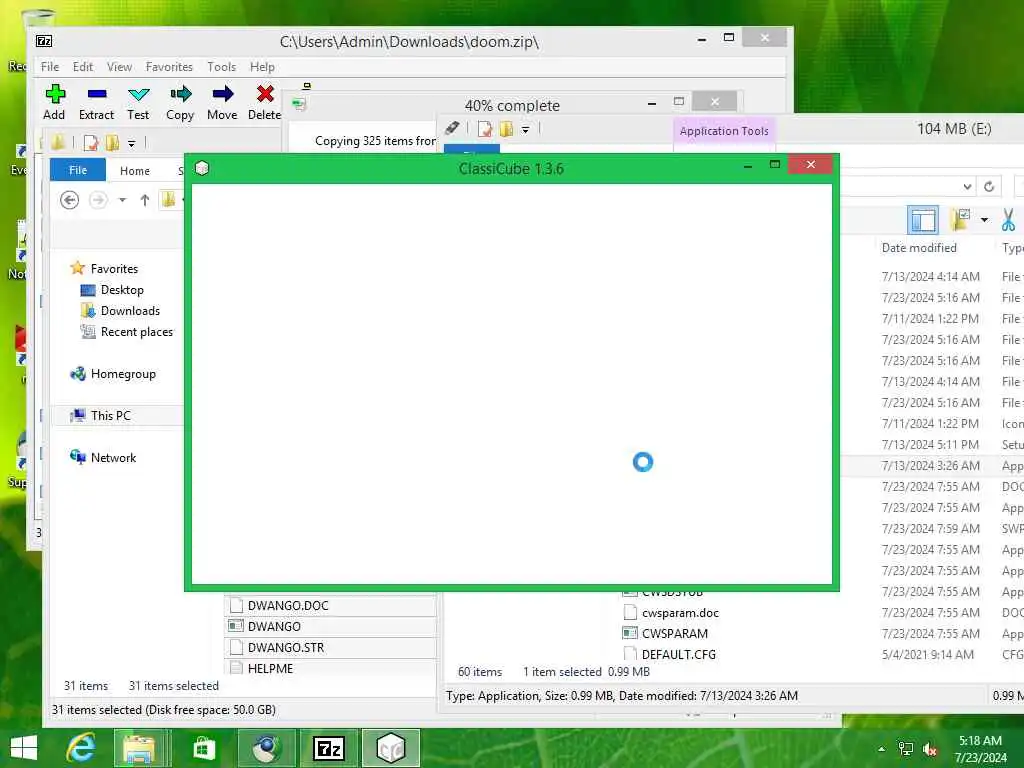
Task: Switch to ClassiCube from the taskbar
Action: point(391,748)
